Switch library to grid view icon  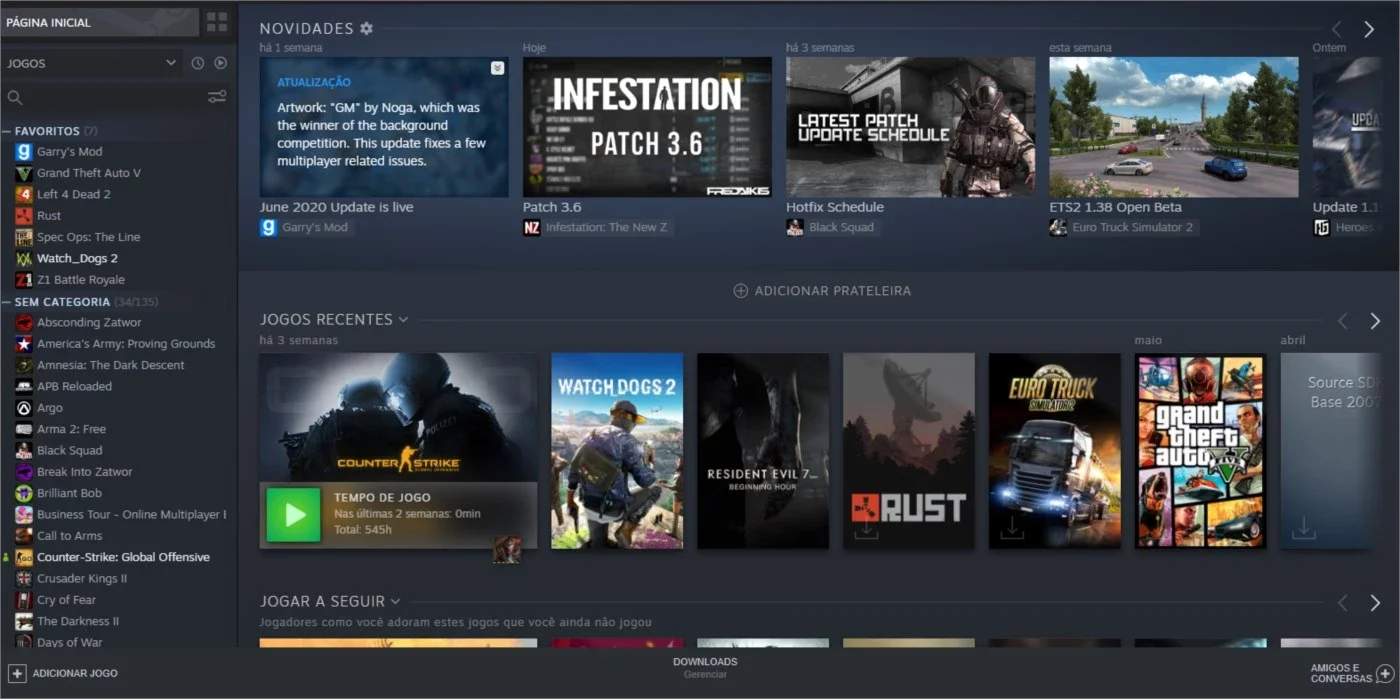tap(216, 21)
